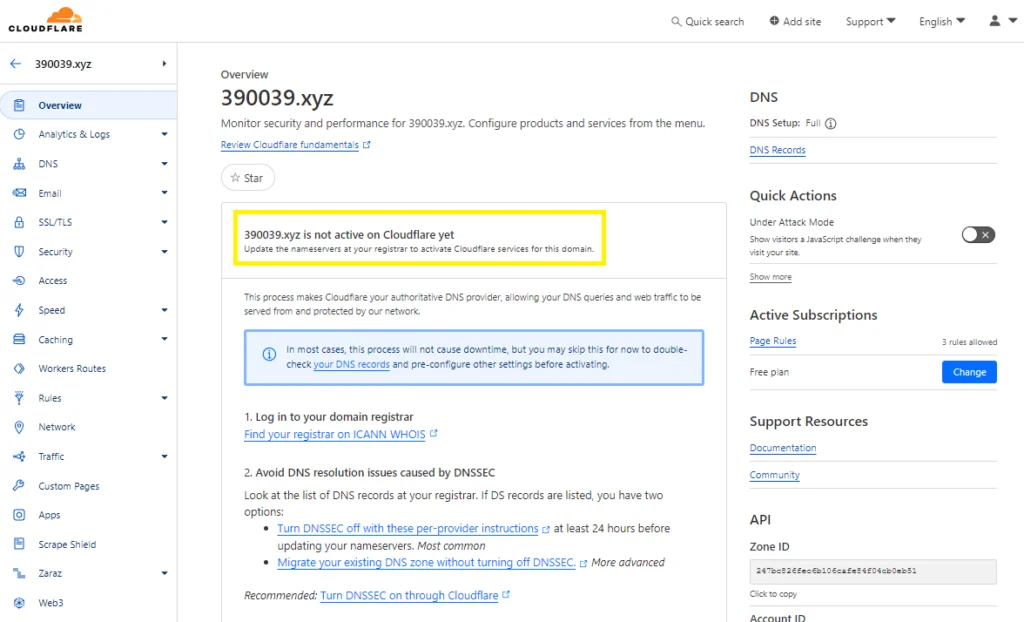Screen dimensions: 1024x622
Task: Click the DNS Setup info icon
Action: point(831,123)
